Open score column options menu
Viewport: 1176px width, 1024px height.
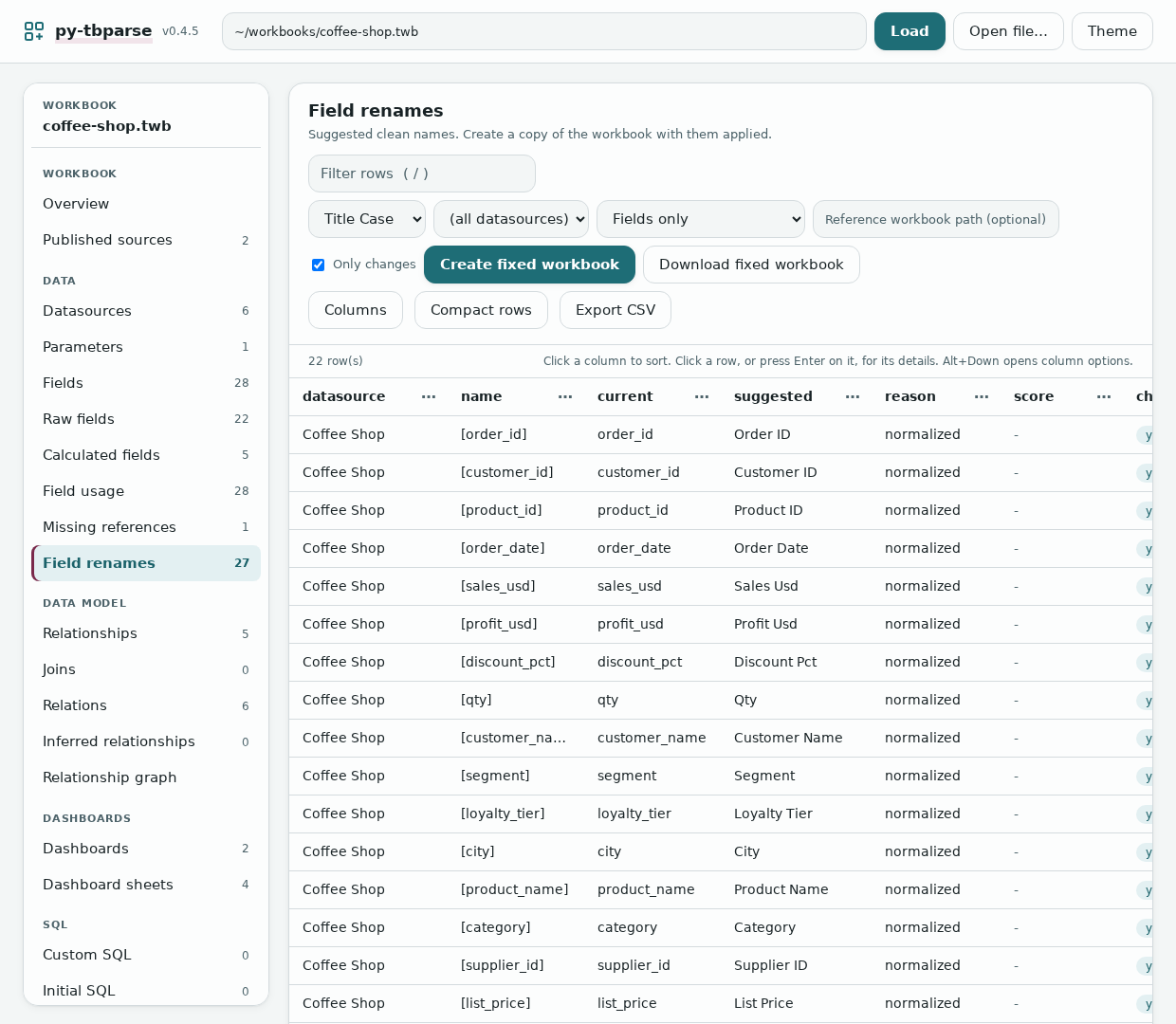point(1104,396)
